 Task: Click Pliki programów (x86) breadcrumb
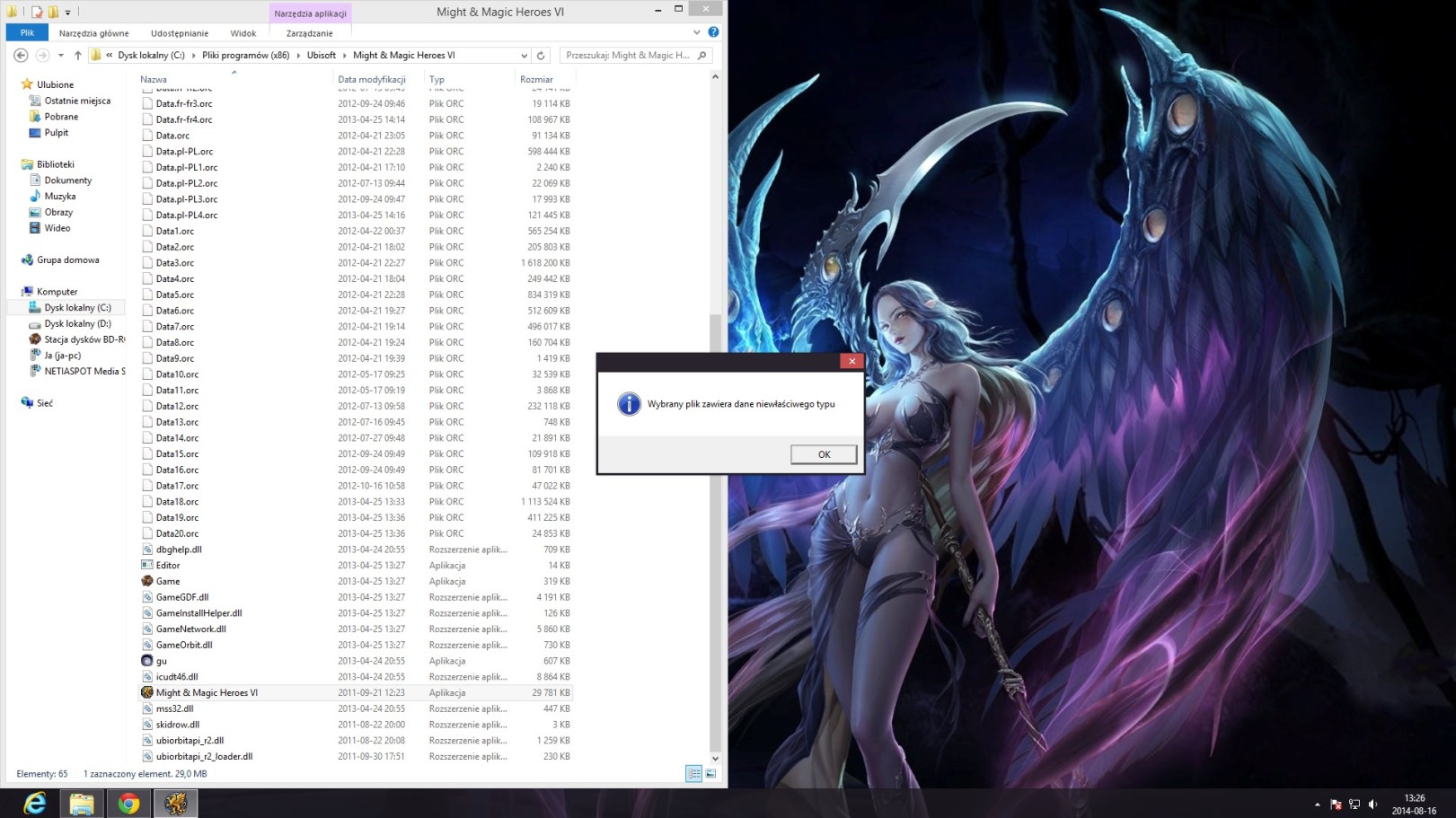245,56
